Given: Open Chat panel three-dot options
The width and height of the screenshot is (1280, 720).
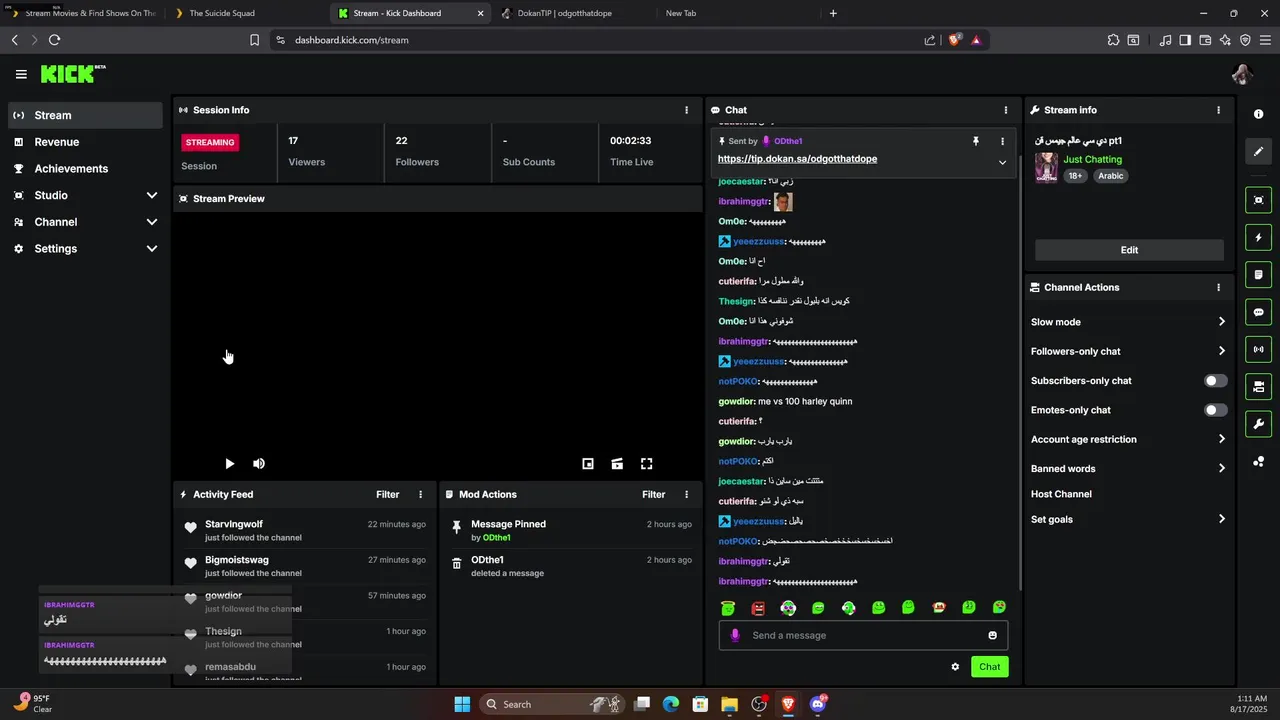Looking at the screenshot, I should coord(1006,110).
